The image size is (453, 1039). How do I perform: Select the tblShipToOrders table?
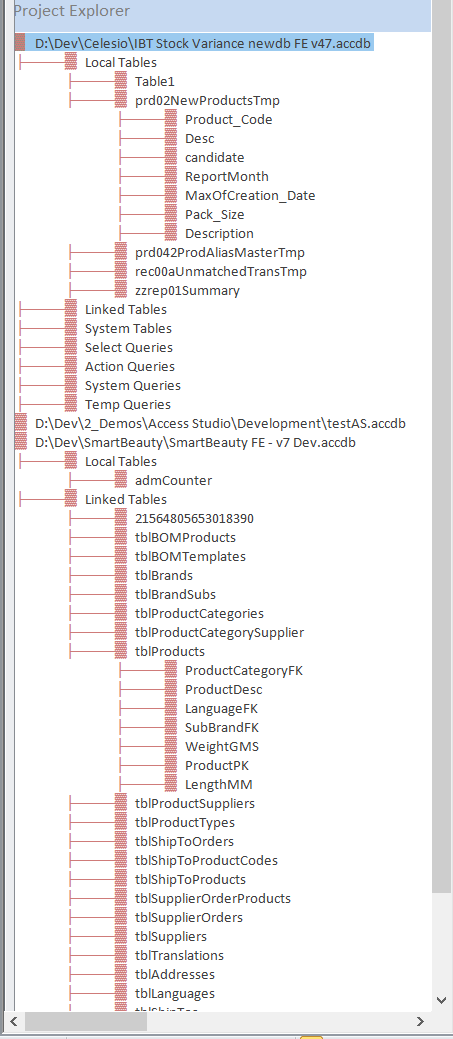click(184, 842)
